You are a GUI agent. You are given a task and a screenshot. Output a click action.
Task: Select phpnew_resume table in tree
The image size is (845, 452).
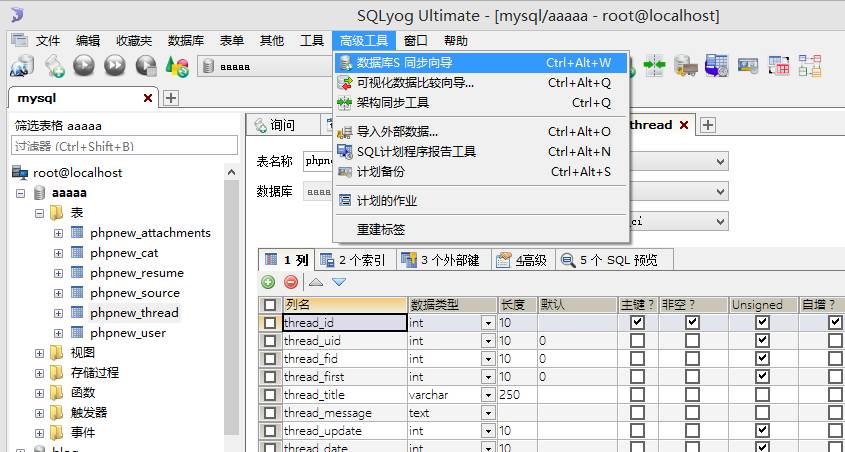point(137,273)
